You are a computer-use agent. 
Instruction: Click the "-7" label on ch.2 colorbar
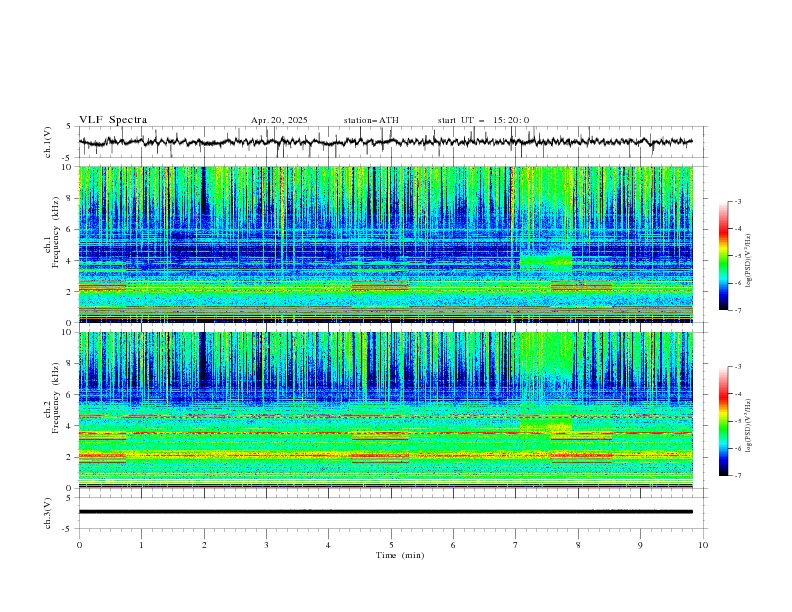[x=738, y=475]
